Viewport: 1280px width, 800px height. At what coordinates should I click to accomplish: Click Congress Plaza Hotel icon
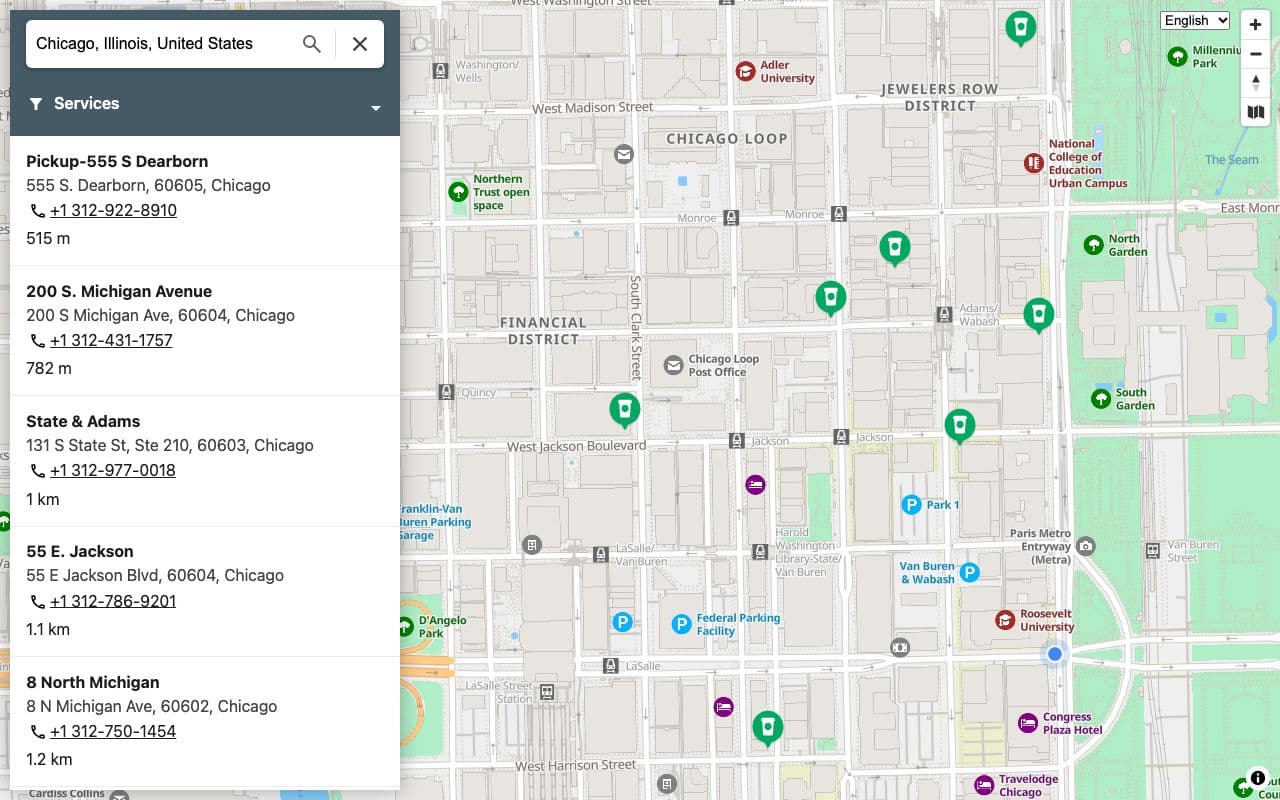point(1027,723)
